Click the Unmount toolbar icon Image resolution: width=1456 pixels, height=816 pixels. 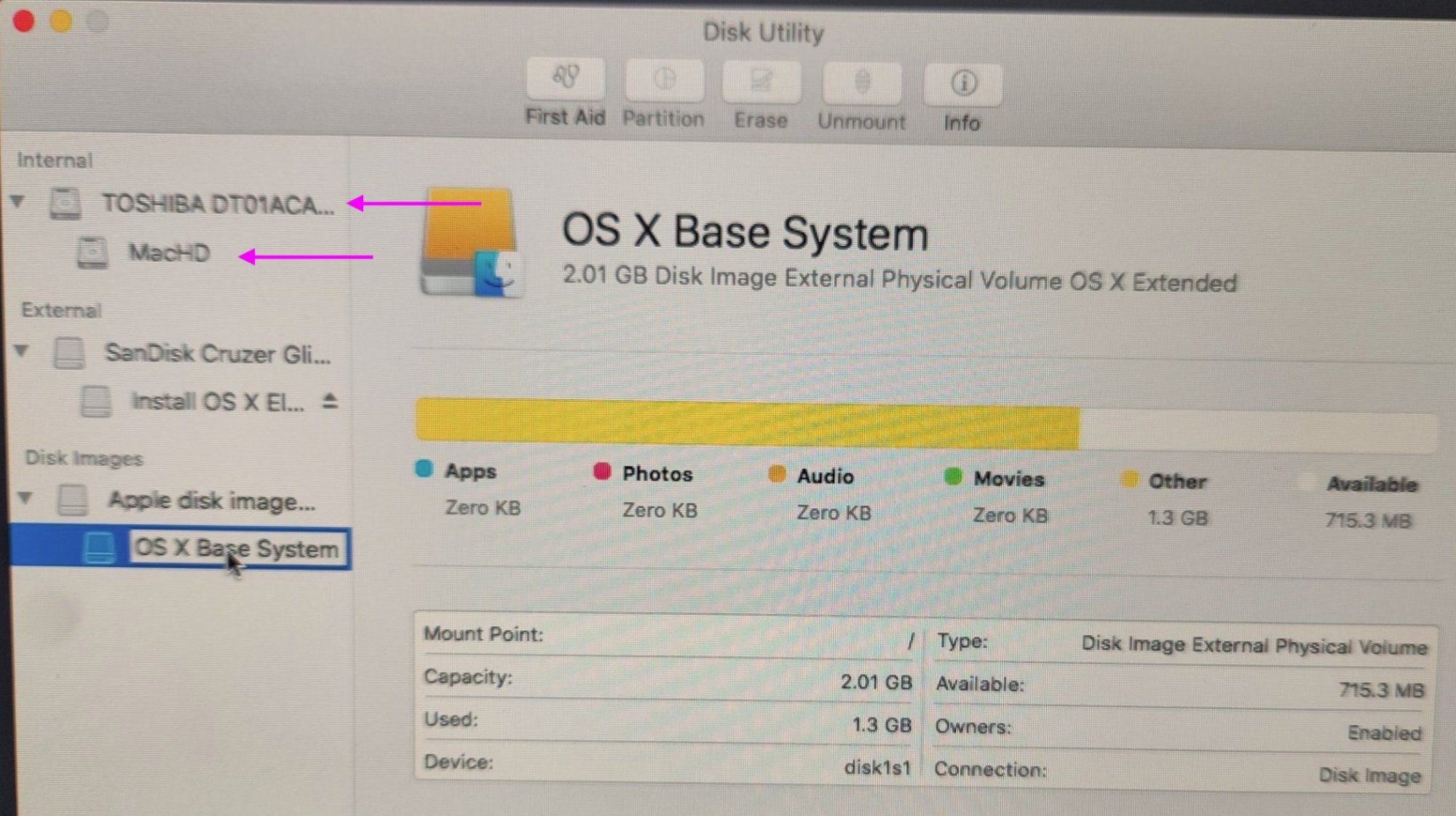(862, 83)
